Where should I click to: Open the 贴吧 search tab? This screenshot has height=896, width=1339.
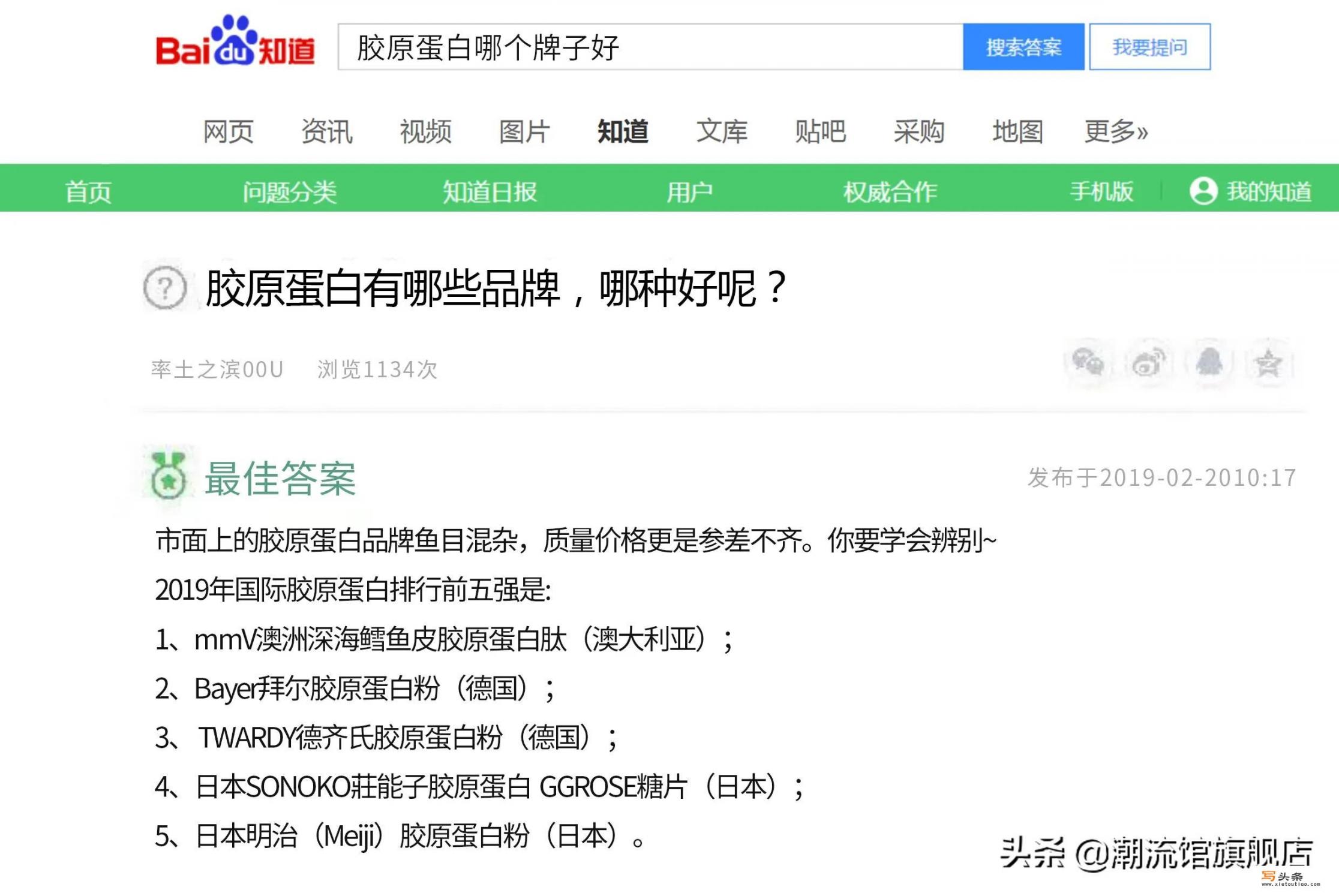coord(820,131)
